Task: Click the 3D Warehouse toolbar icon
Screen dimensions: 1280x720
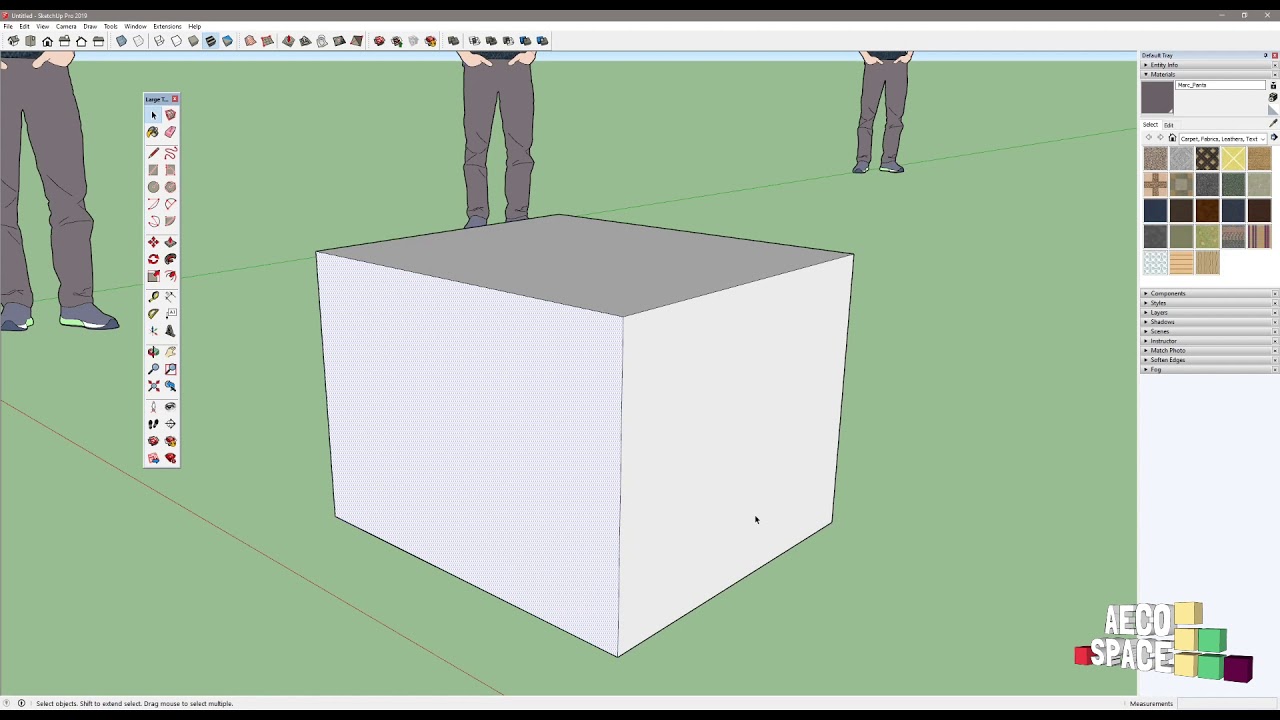Action: point(379,41)
